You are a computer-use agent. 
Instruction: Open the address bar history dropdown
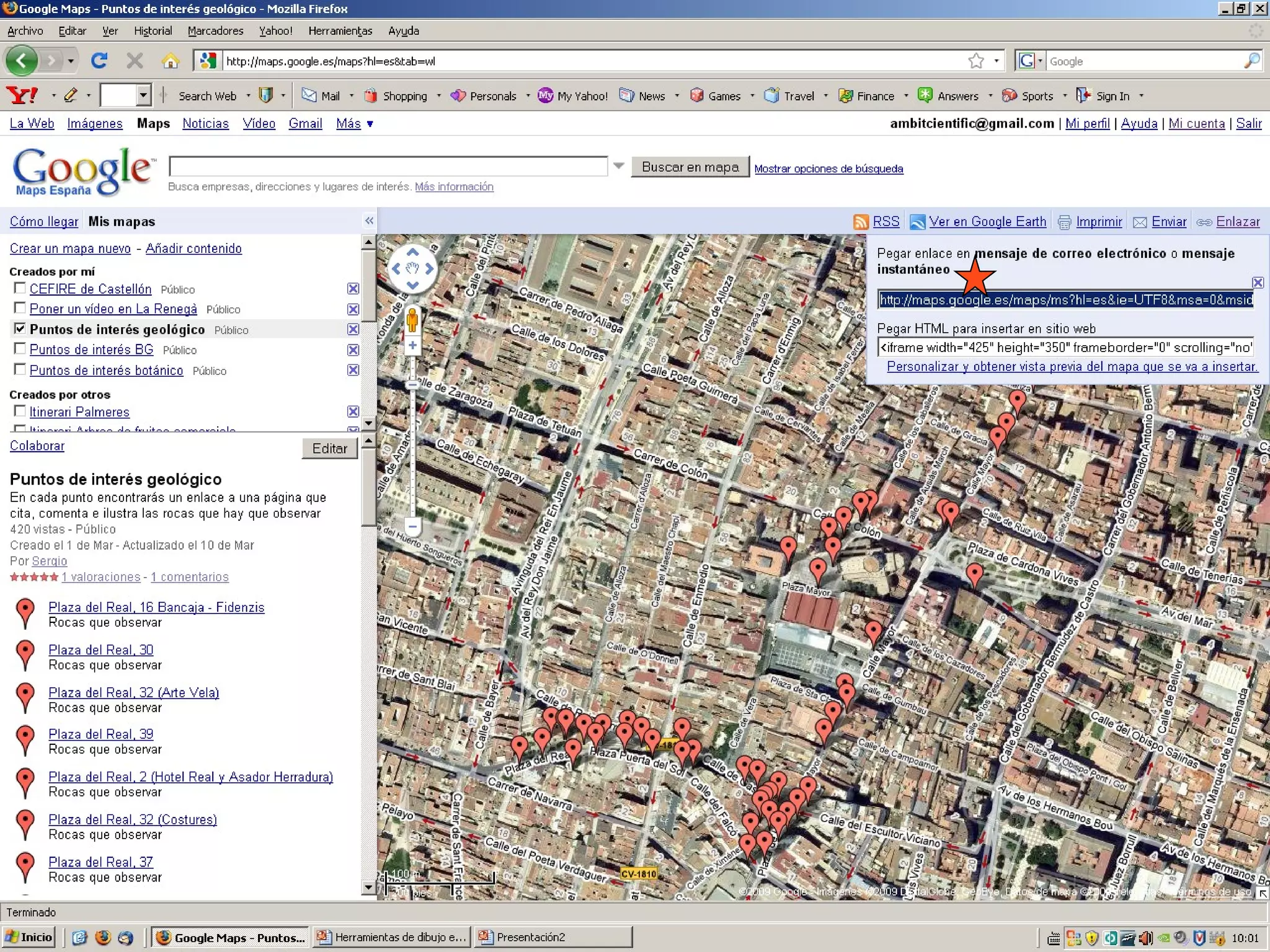pyautogui.click(x=996, y=61)
